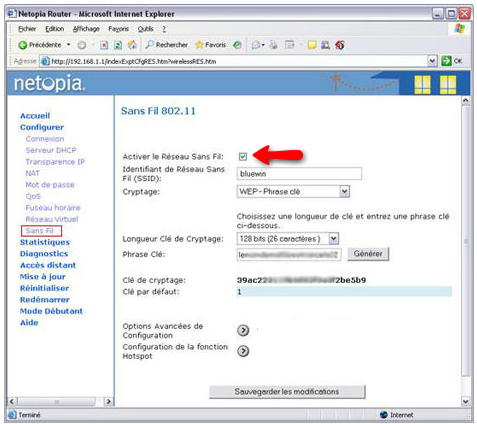
Task: Open the Fichier menu
Action: pos(27,29)
